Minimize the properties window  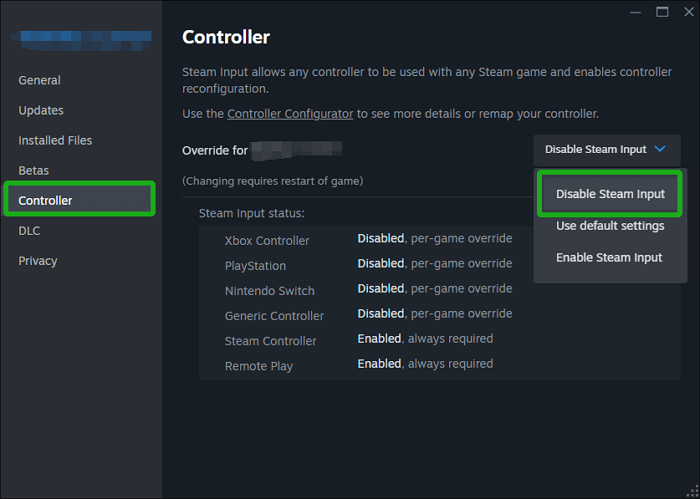[636, 12]
